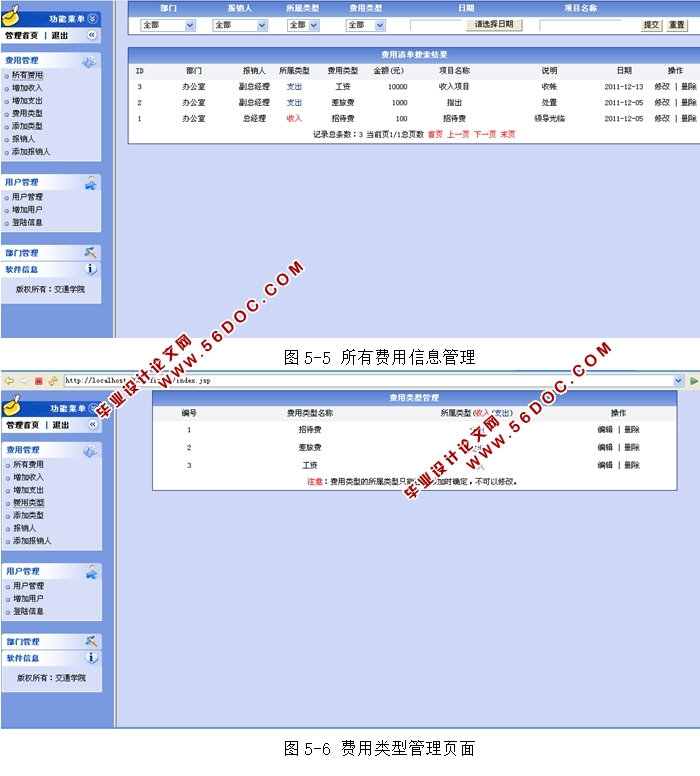
Task: Click 编辑 for 招待费 in 费用类型管理 table
Action: (x=605, y=430)
